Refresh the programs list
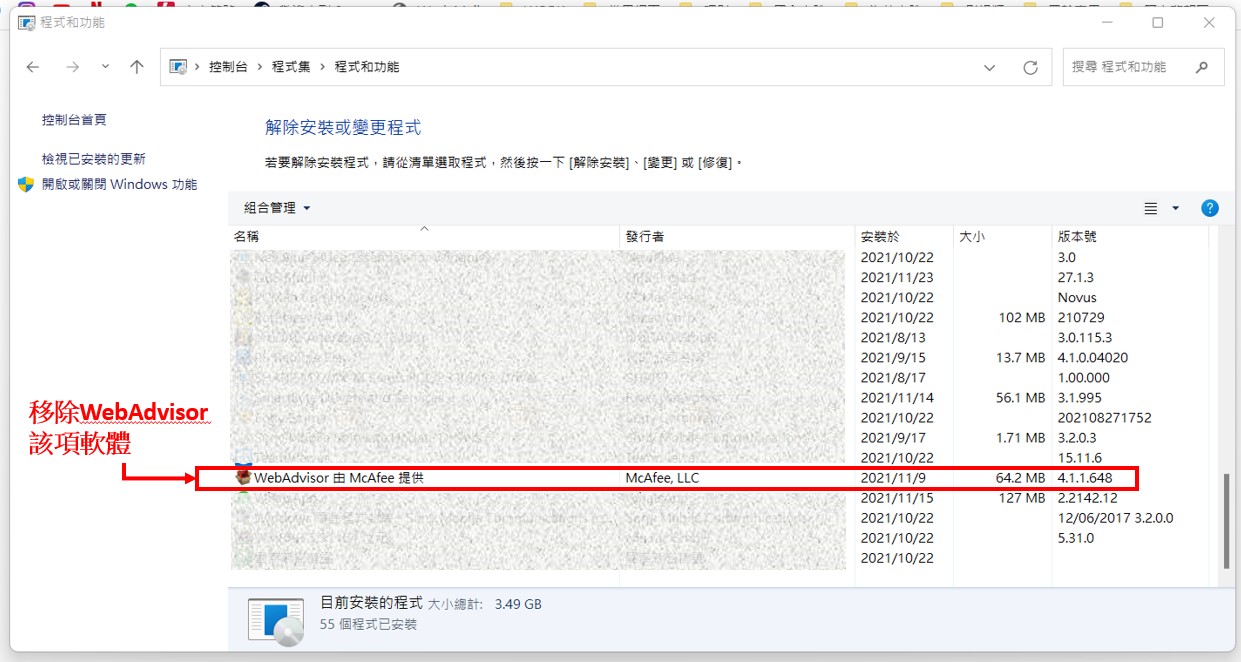This screenshot has width=1241, height=662. pyautogui.click(x=1030, y=67)
